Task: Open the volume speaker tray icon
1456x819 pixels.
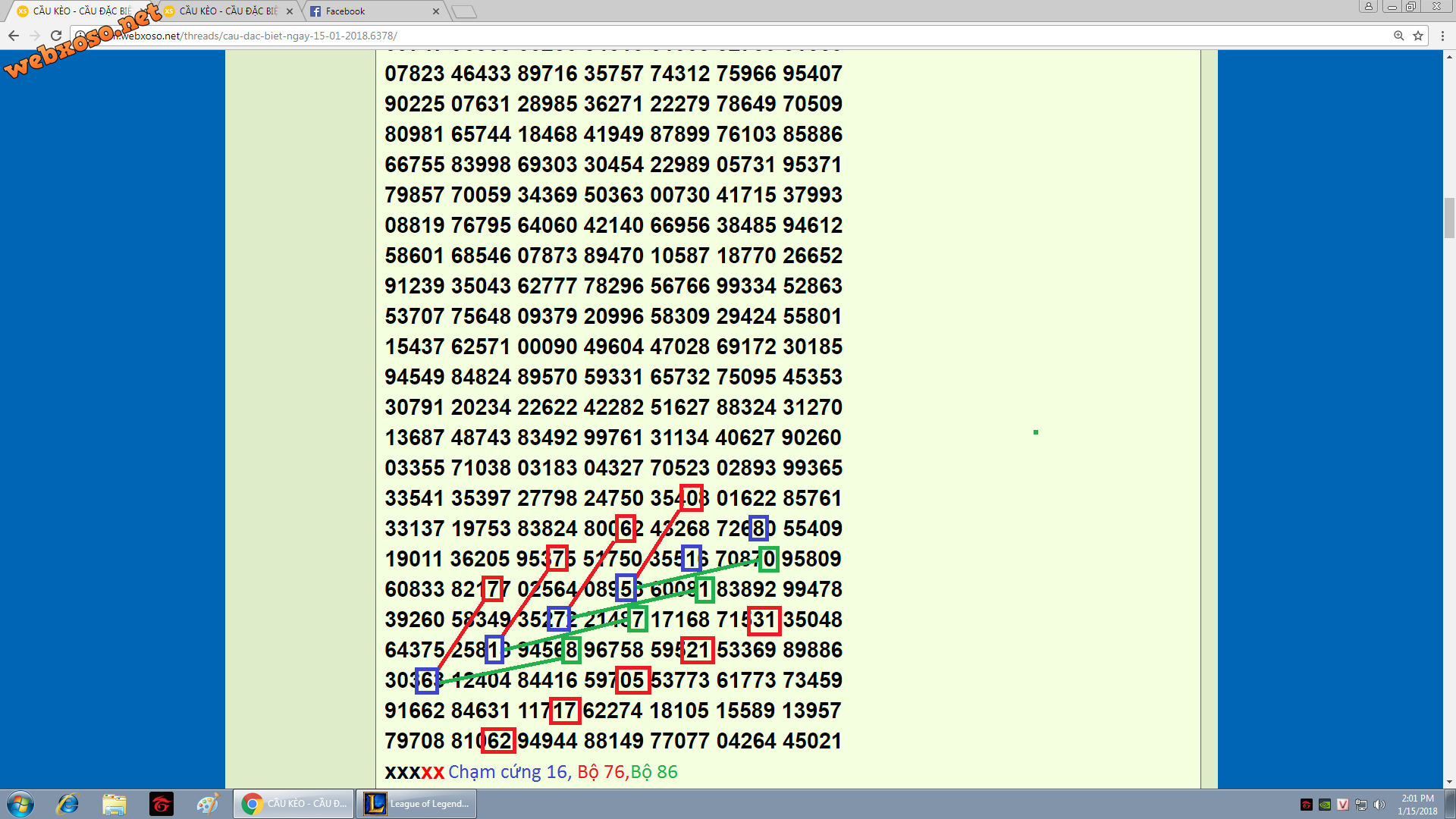Action: point(1379,805)
